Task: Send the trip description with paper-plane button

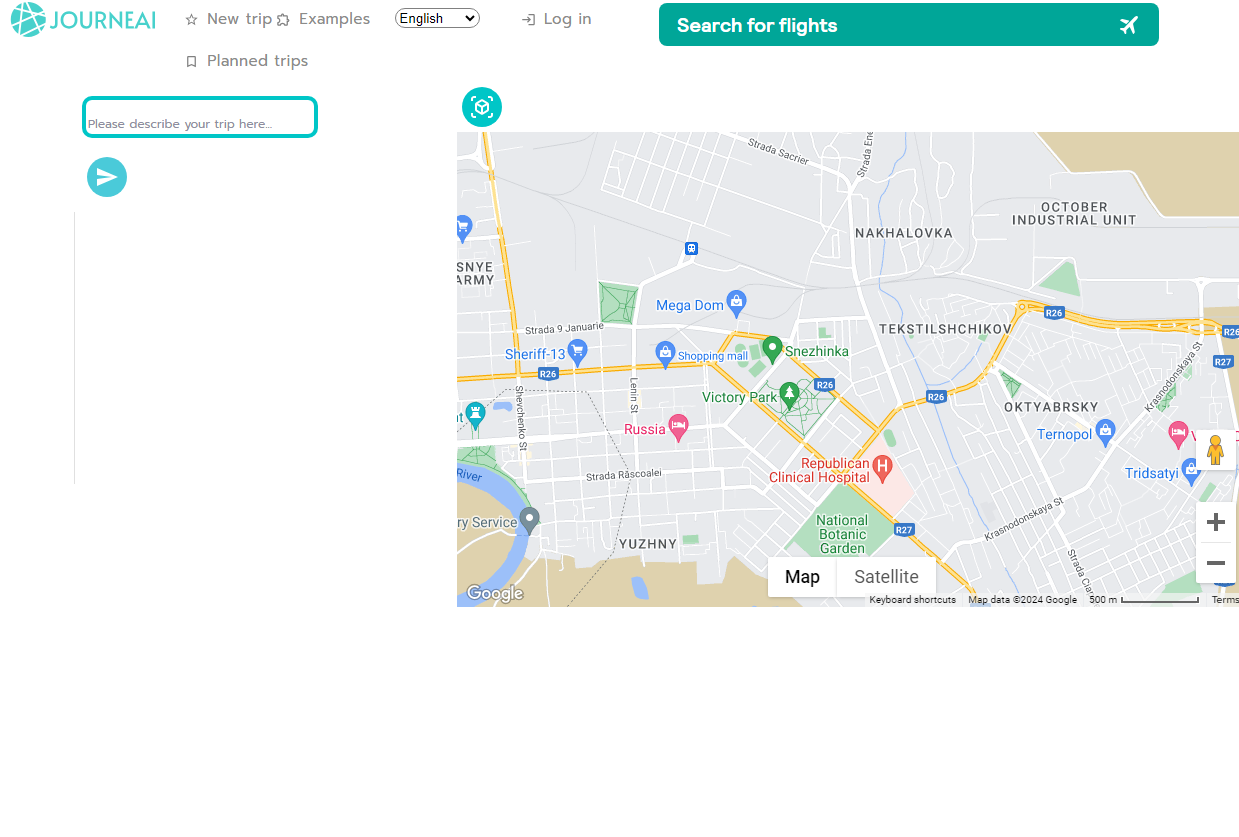Action: click(x=107, y=177)
